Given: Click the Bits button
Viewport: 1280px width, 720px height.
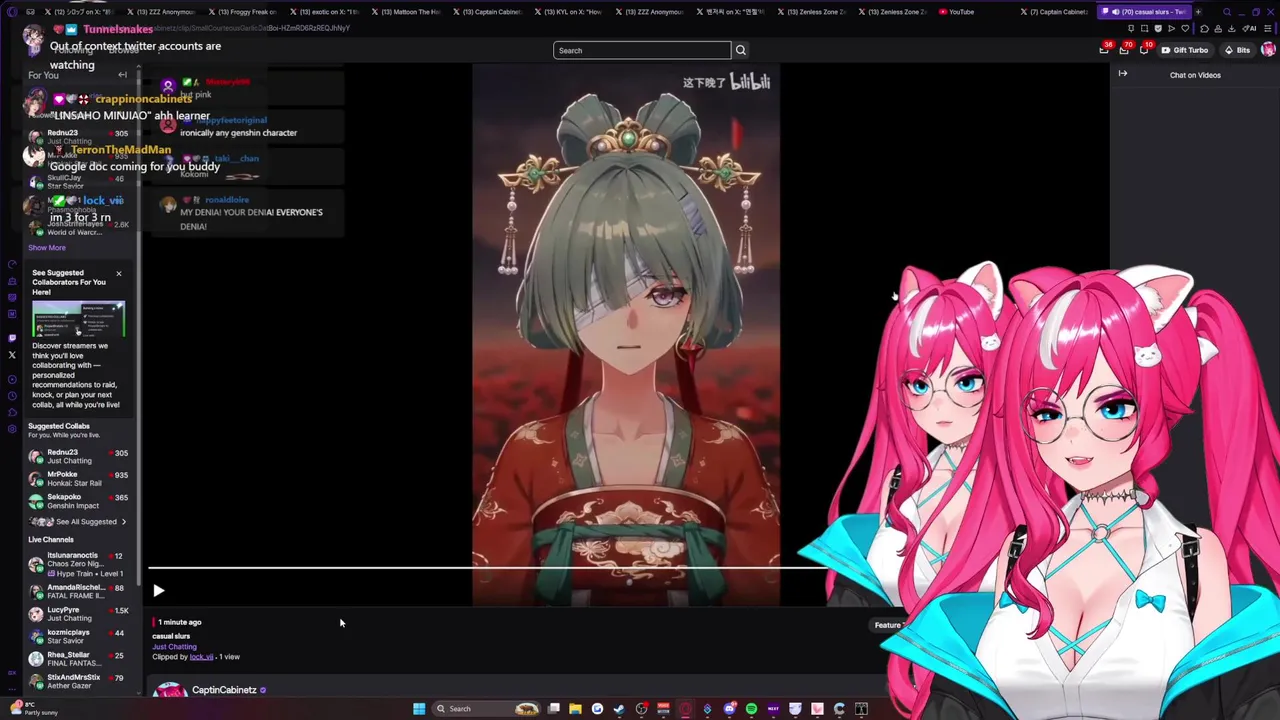Looking at the screenshot, I should tap(1237, 50).
